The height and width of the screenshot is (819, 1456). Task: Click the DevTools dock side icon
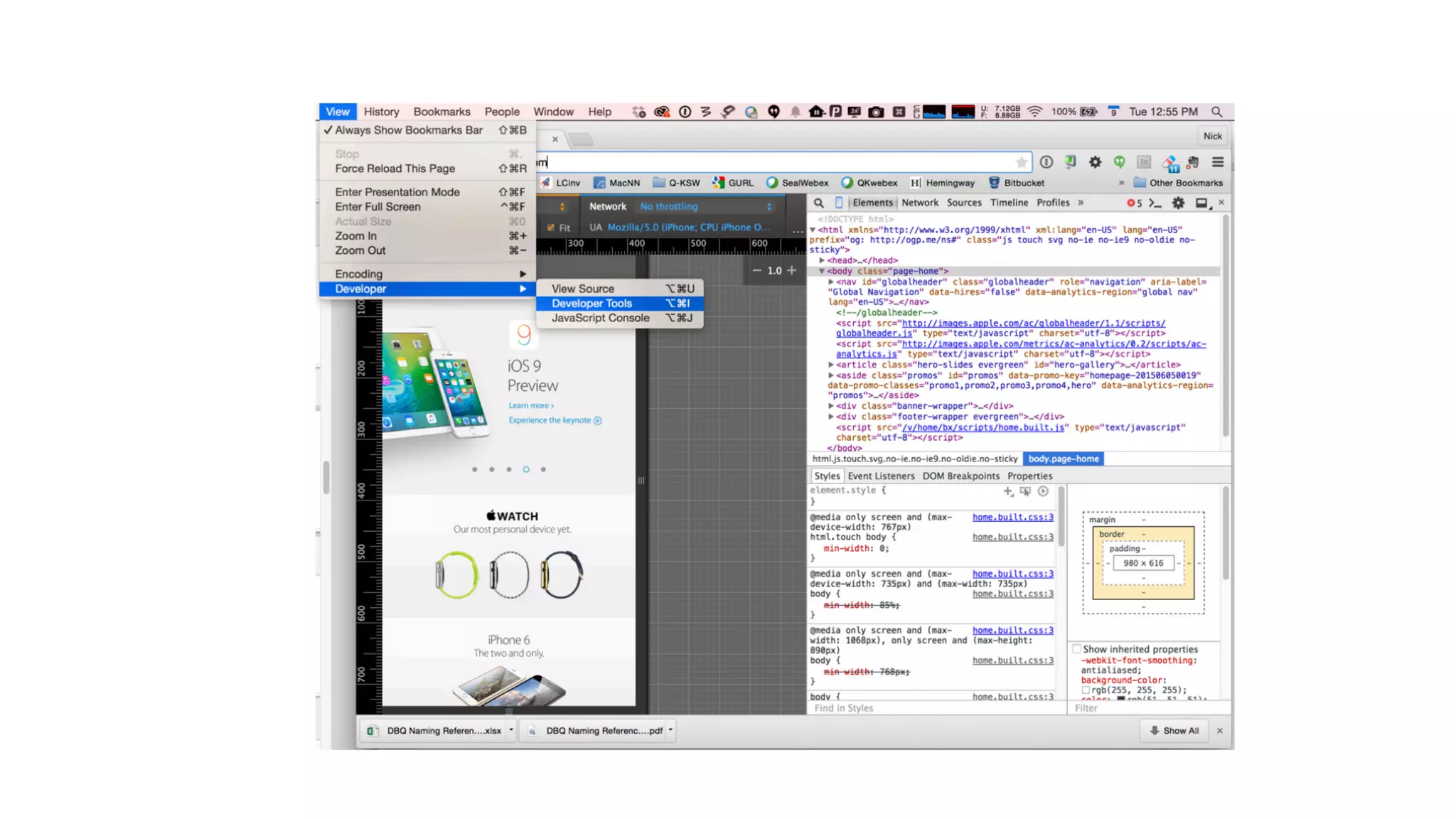click(1201, 203)
